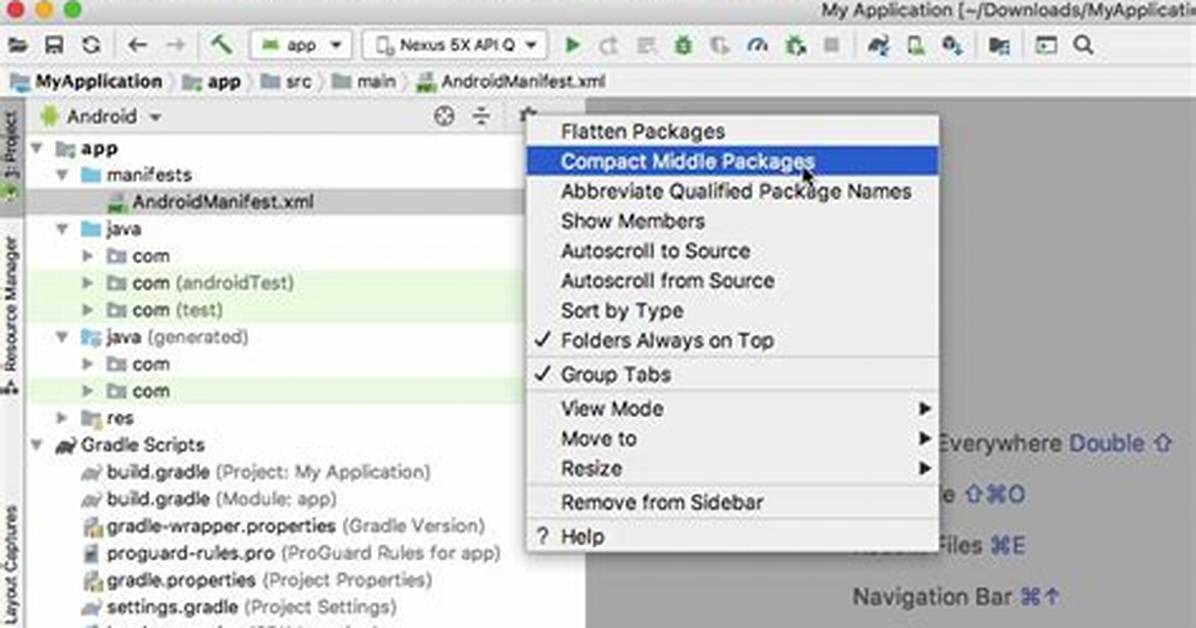Click the Stop button in the toolbar
The image size is (1196, 628).
tap(831, 46)
